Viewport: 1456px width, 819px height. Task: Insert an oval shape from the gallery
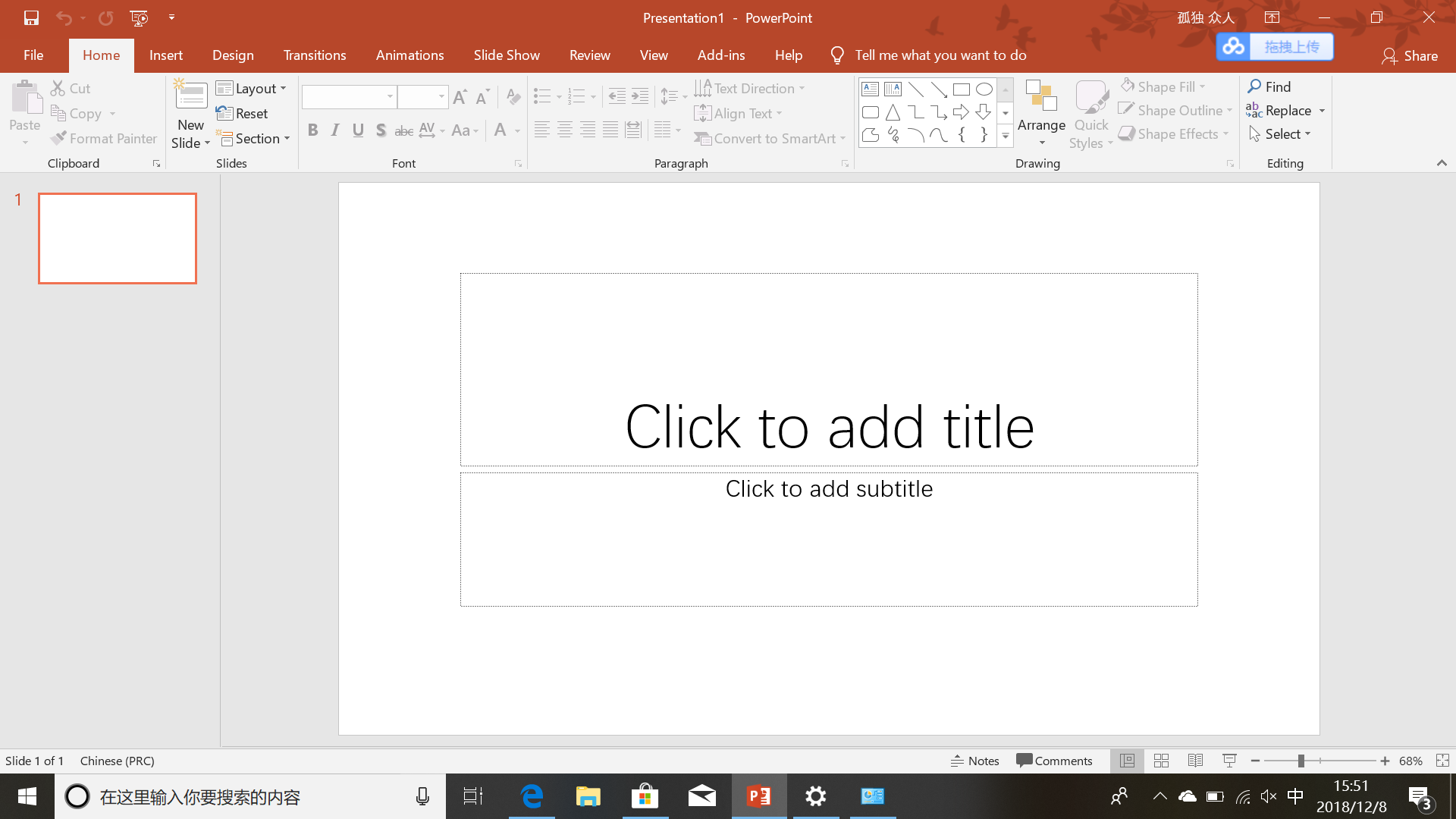pyautogui.click(x=984, y=89)
